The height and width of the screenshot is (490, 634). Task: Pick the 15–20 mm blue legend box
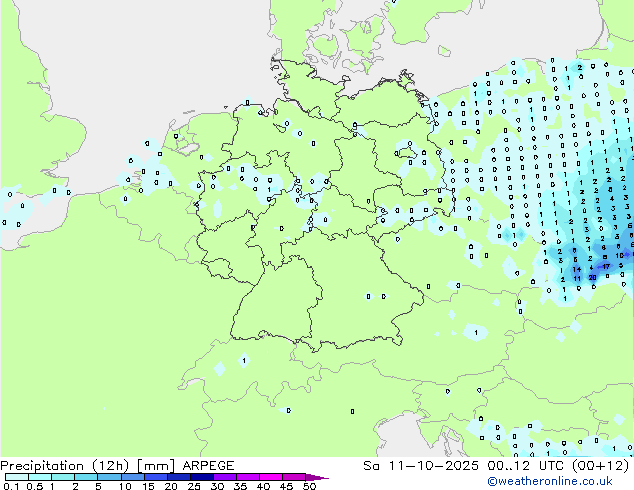[x=156, y=477]
